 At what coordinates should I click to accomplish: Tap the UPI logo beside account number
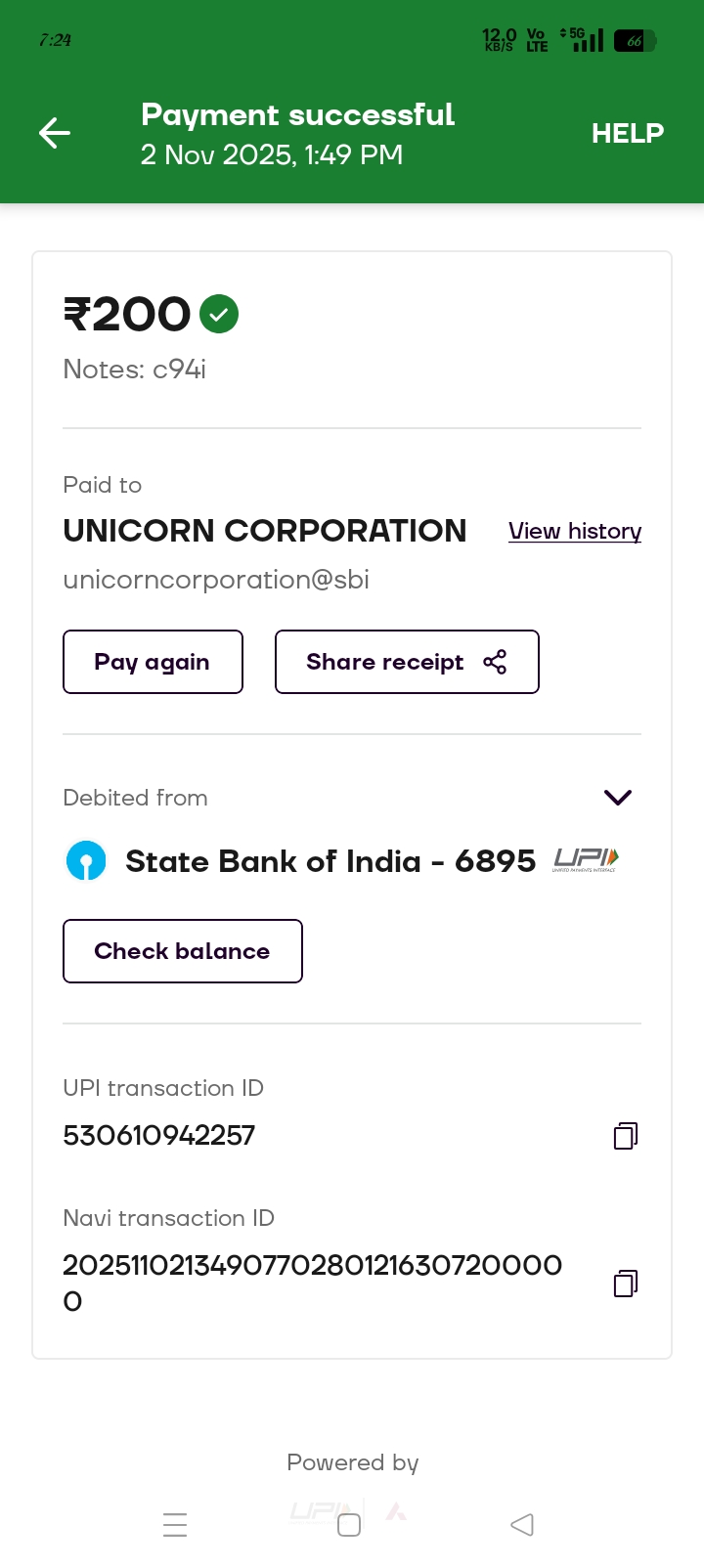(x=586, y=860)
